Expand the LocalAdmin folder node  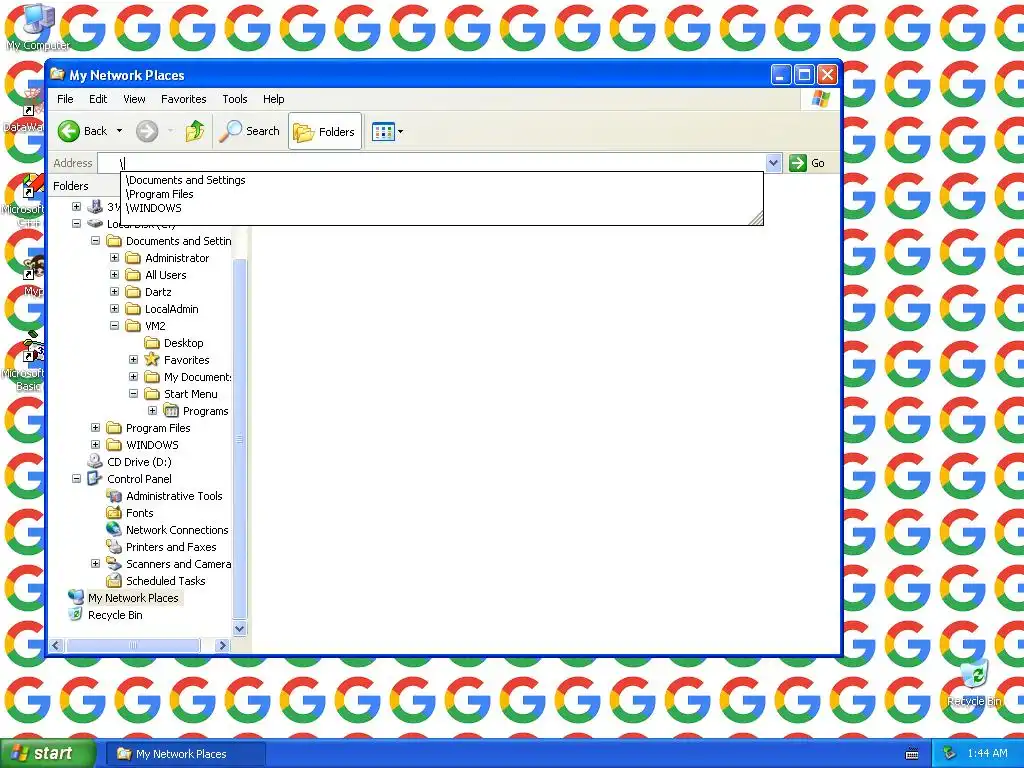coord(114,309)
